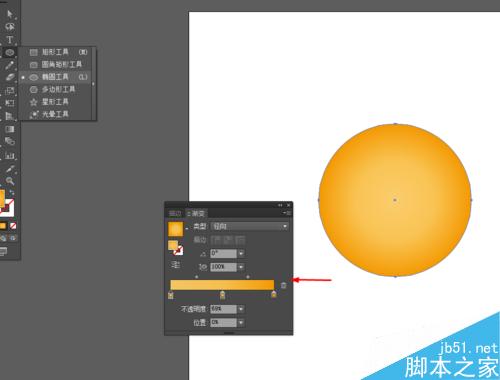Open the Gradient panel options menu

(287, 213)
